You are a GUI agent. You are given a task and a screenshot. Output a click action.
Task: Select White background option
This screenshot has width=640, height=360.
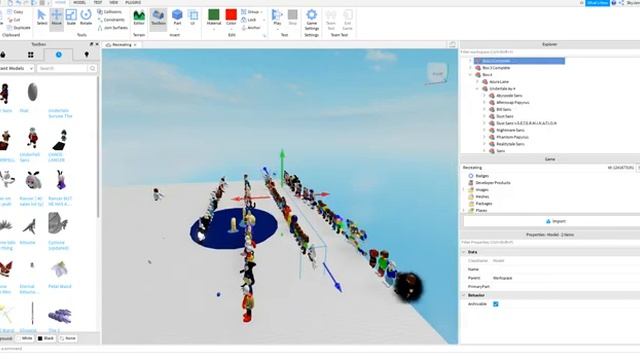(x=24, y=338)
